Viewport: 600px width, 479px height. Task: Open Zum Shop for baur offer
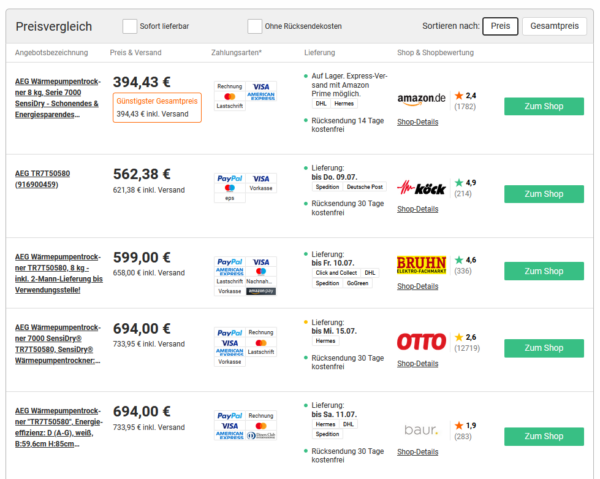(544, 437)
